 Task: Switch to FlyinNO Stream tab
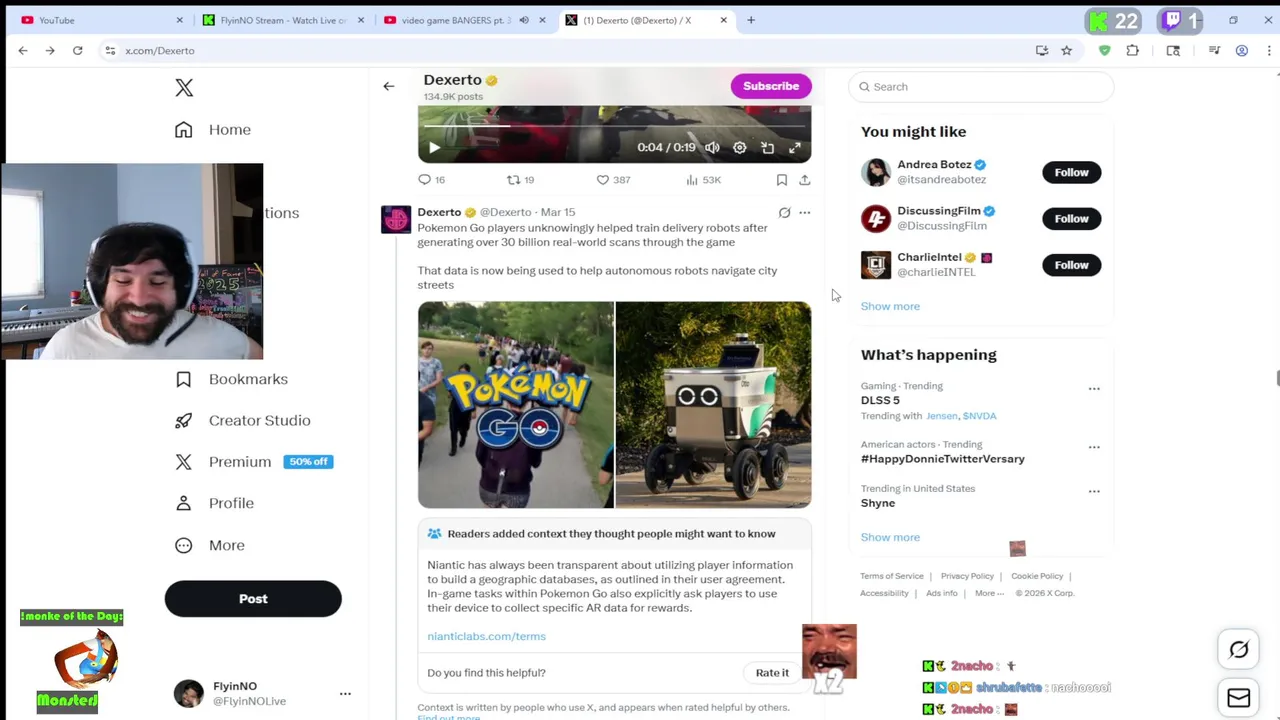(x=283, y=20)
